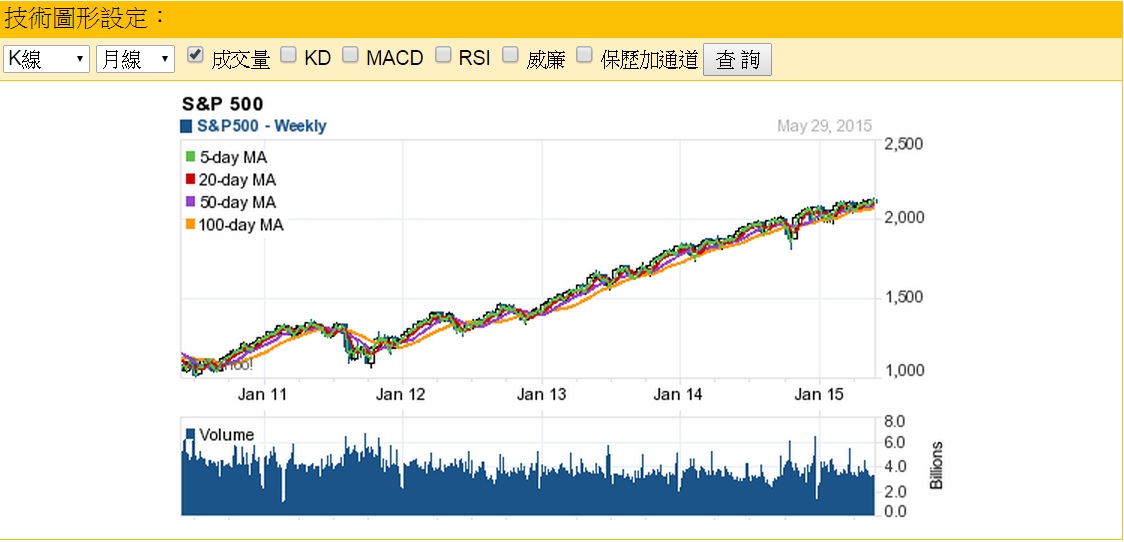Click the Jan 11 axis label
Viewport: 1124px width, 542px height.
262,394
